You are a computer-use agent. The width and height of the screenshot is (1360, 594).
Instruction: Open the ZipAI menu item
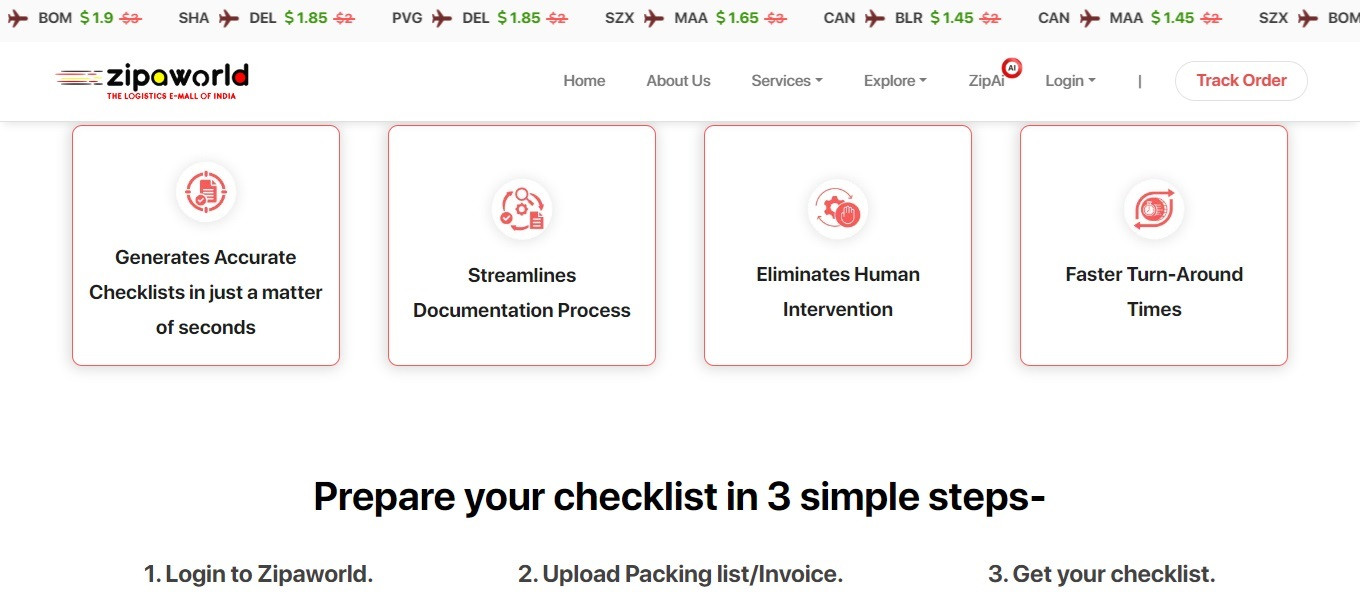(986, 81)
